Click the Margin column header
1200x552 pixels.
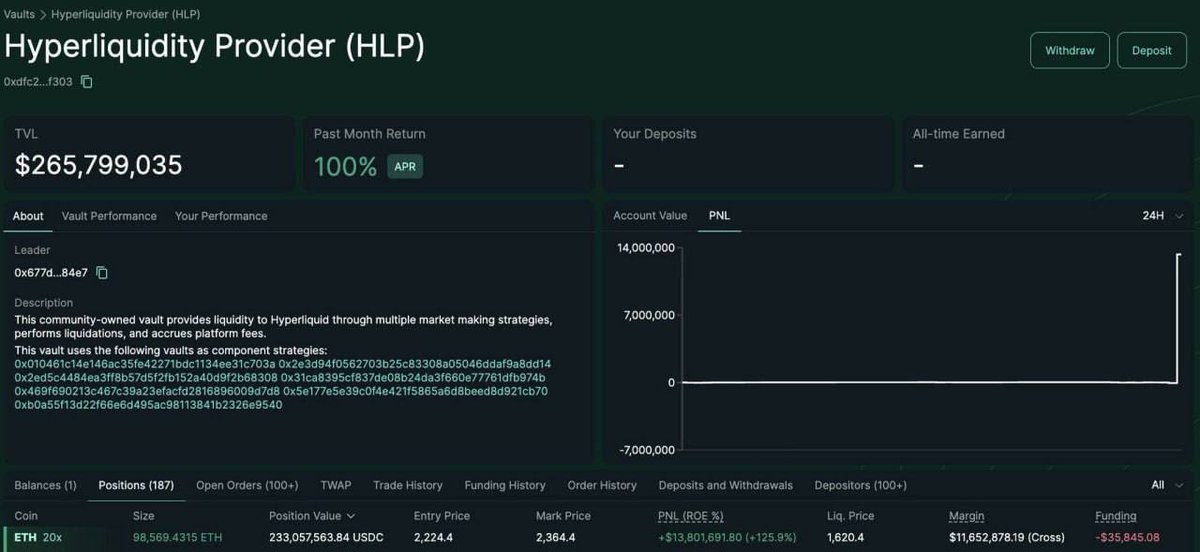click(x=966, y=516)
